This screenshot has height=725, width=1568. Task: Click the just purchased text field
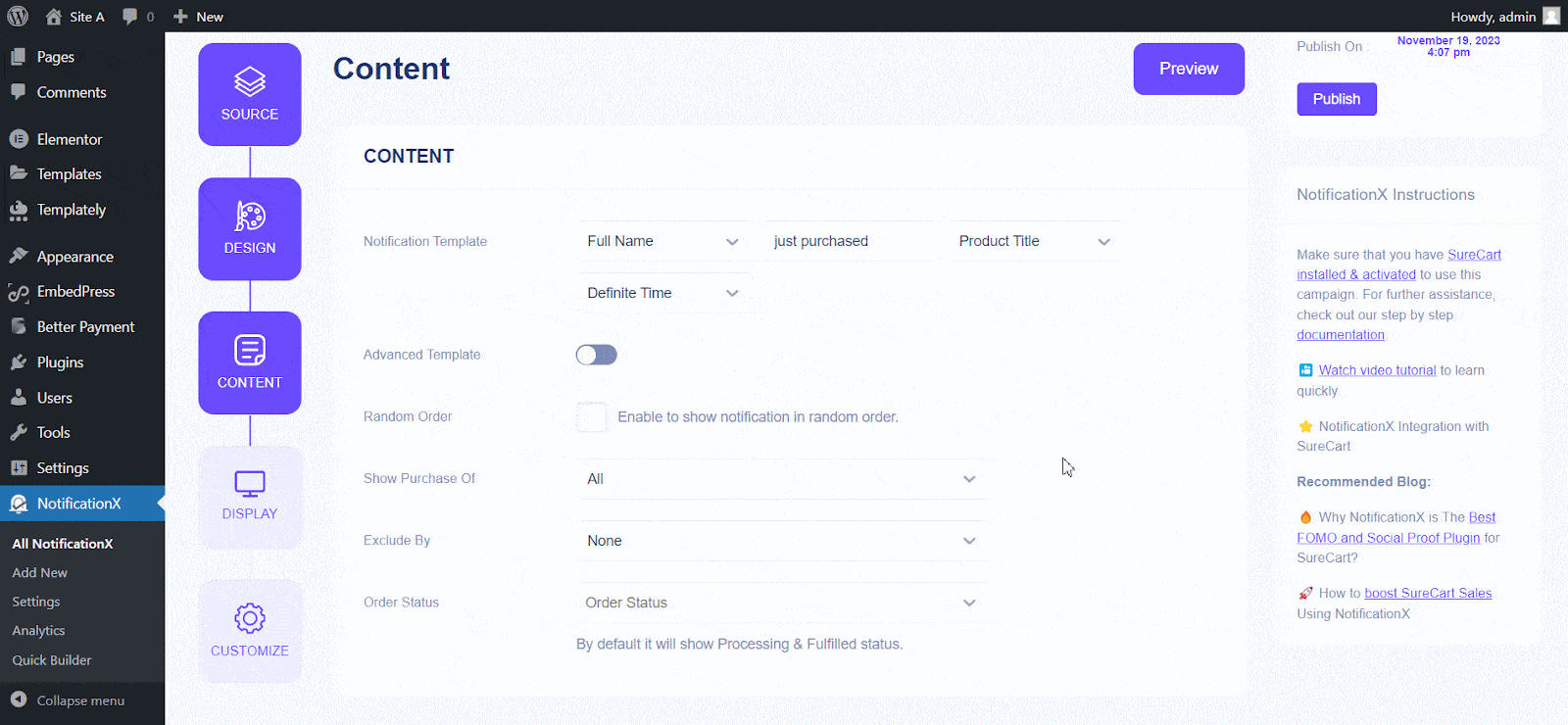[849, 241]
